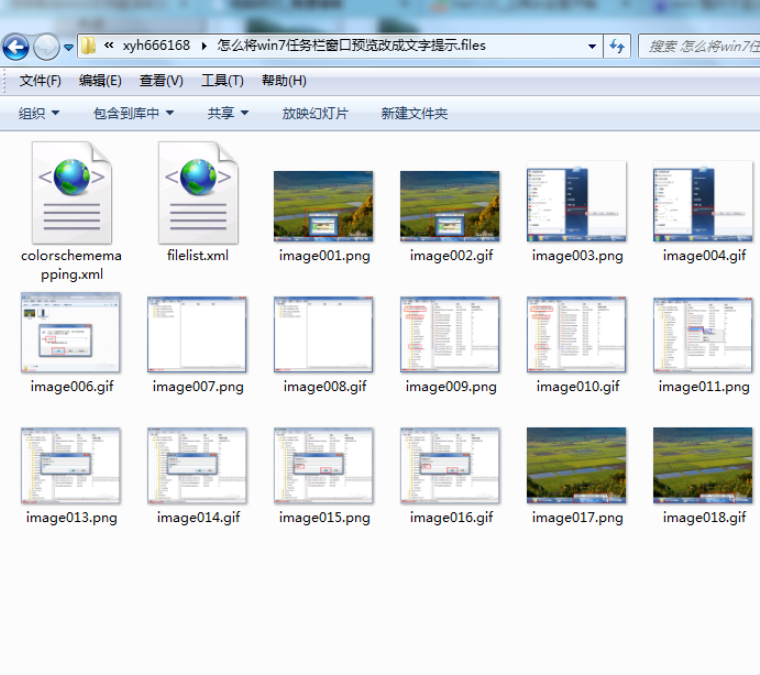Select image004.gif thumbnail

point(703,201)
